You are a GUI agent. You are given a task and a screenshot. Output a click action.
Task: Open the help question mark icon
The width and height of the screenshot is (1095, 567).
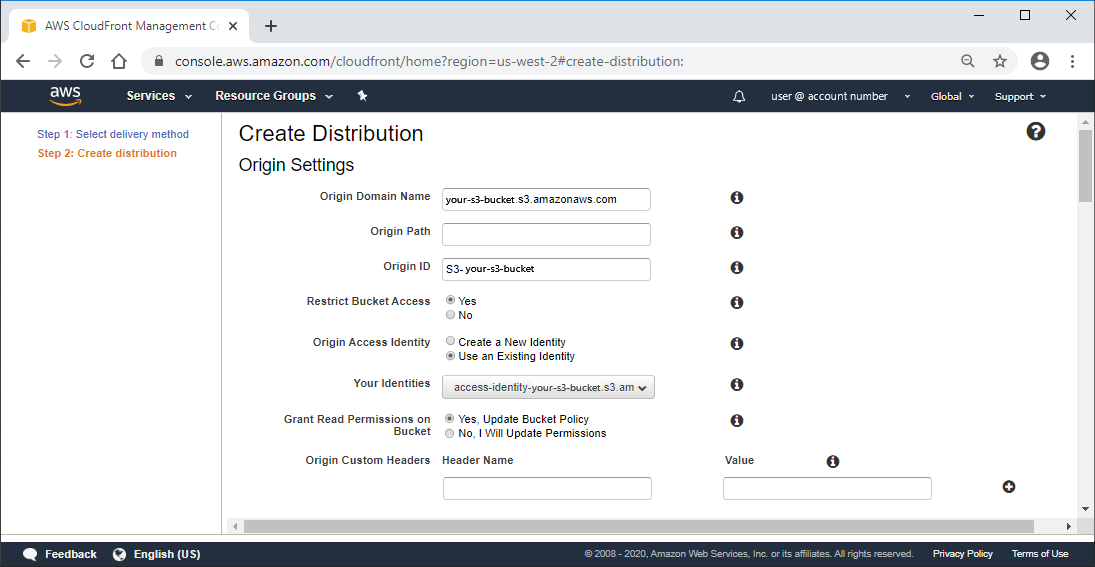pos(1036,131)
